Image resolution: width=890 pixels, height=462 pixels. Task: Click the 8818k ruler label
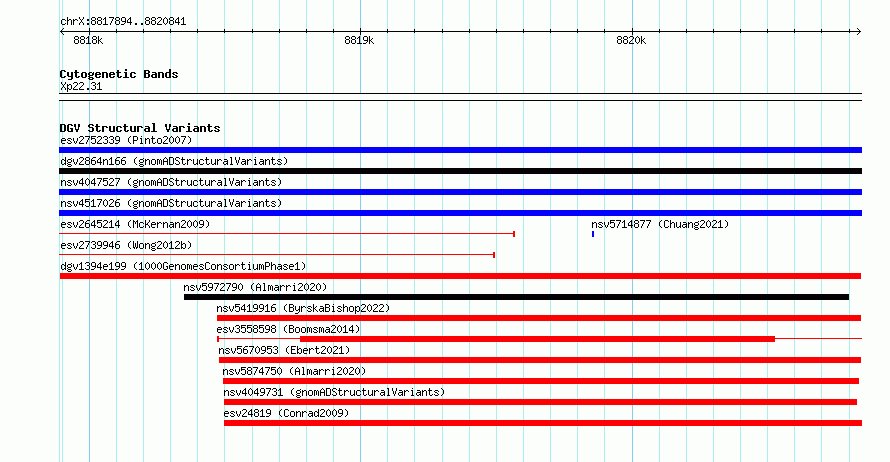(x=89, y=40)
